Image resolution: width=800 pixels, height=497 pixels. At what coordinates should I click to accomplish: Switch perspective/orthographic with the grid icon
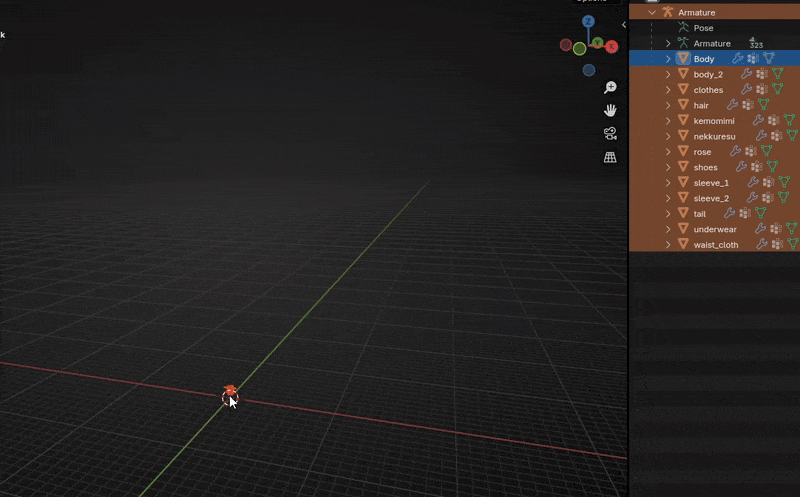(x=610, y=157)
